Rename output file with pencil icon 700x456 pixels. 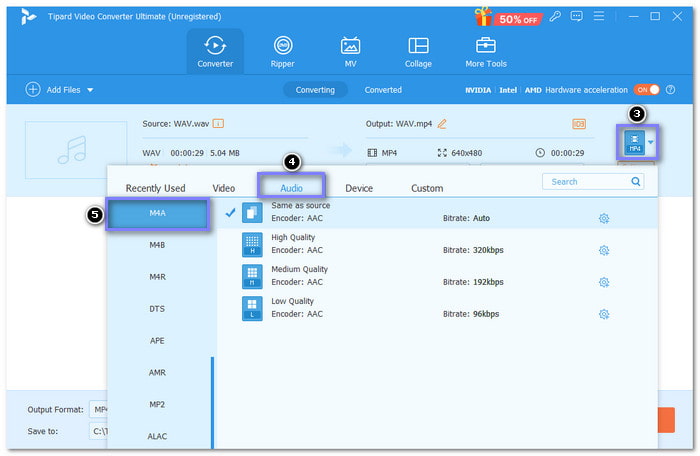[x=442, y=124]
